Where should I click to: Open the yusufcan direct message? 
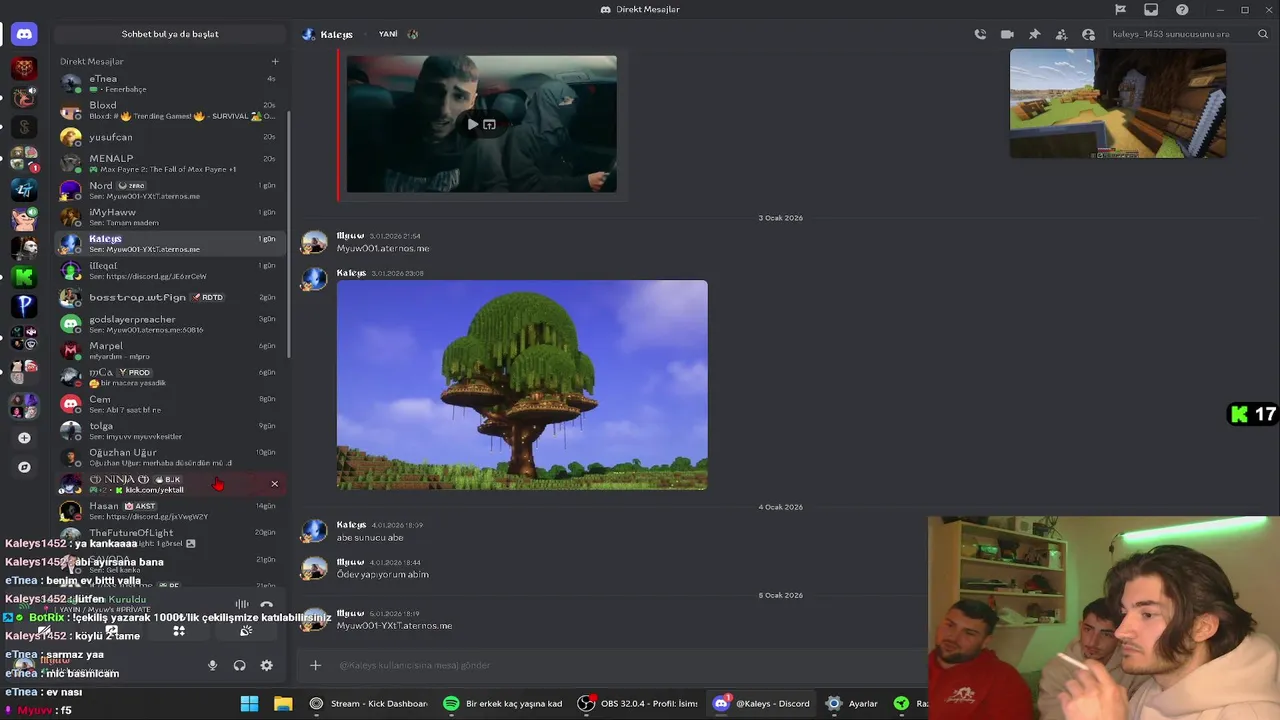coord(170,137)
